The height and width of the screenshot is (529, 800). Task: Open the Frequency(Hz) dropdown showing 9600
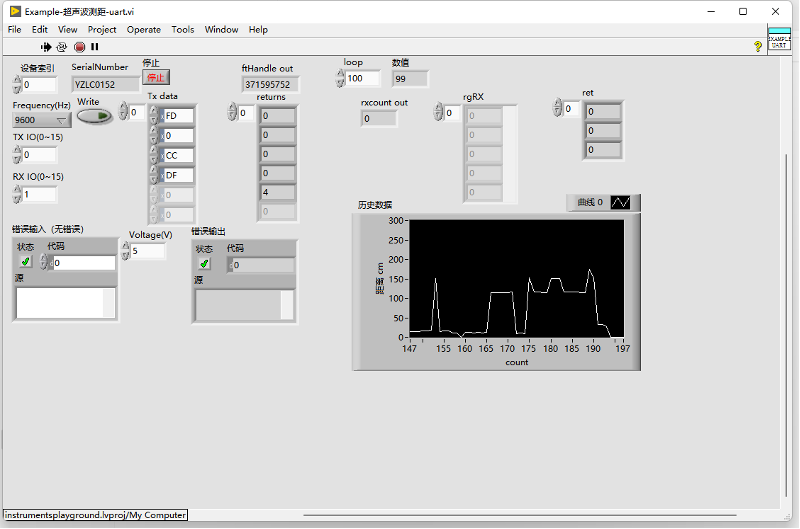41,120
